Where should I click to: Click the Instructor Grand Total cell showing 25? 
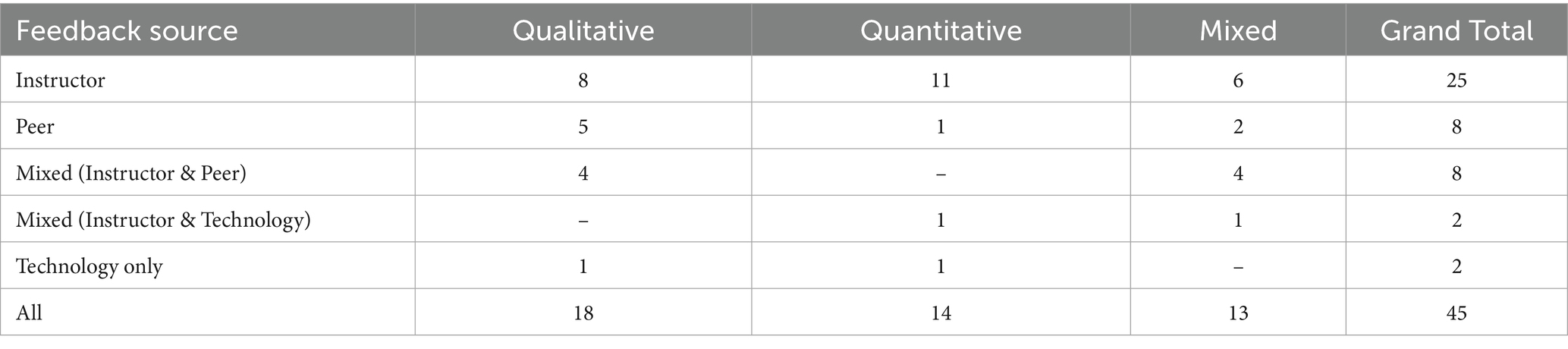click(x=1456, y=80)
